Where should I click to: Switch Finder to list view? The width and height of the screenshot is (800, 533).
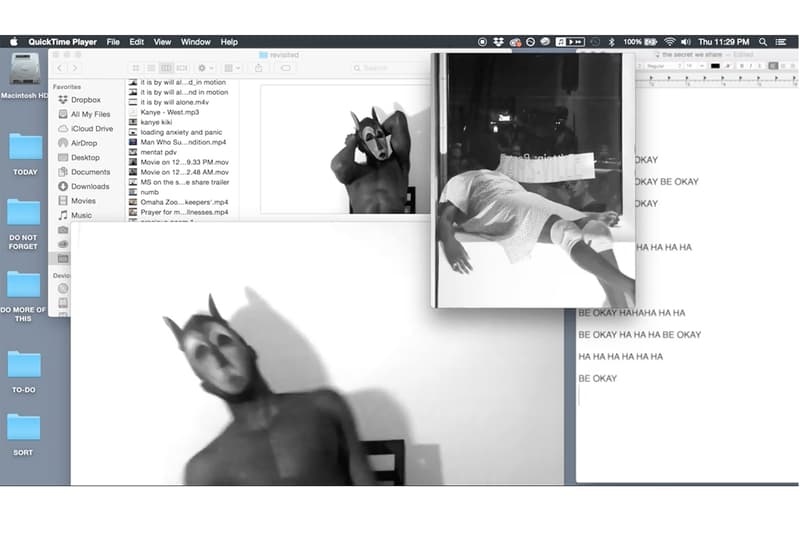(151, 68)
